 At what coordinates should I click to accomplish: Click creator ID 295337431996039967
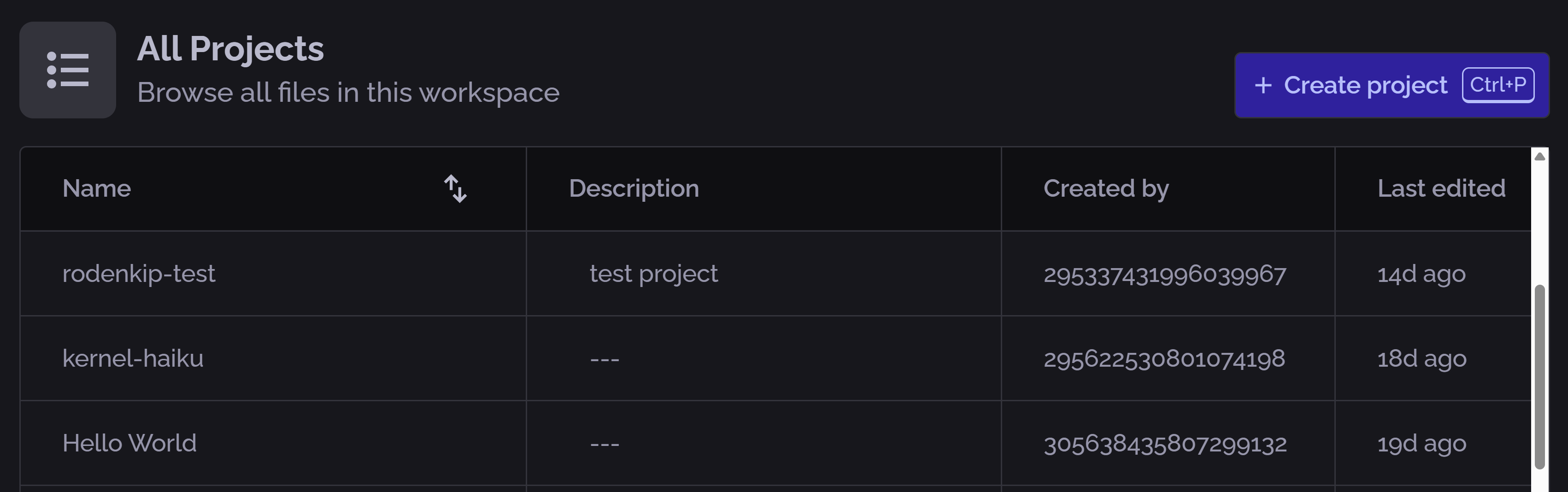pyautogui.click(x=1164, y=274)
